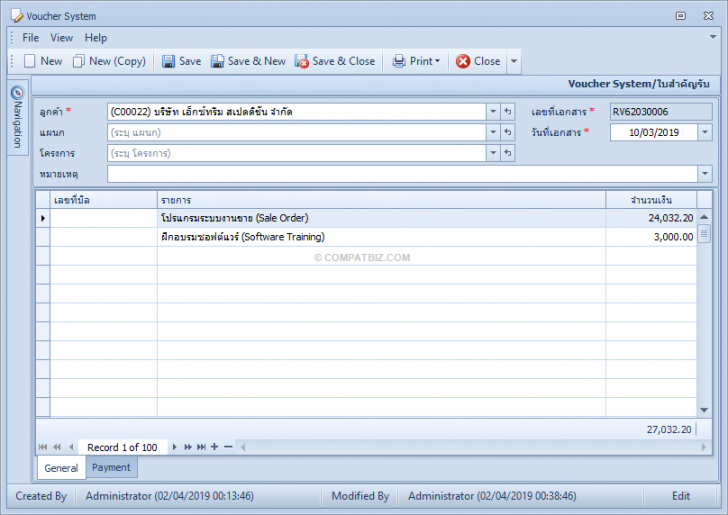Viewport: 728px width, 515px height.
Task: Click Created By Administrator timestamp
Action: (169, 496)
